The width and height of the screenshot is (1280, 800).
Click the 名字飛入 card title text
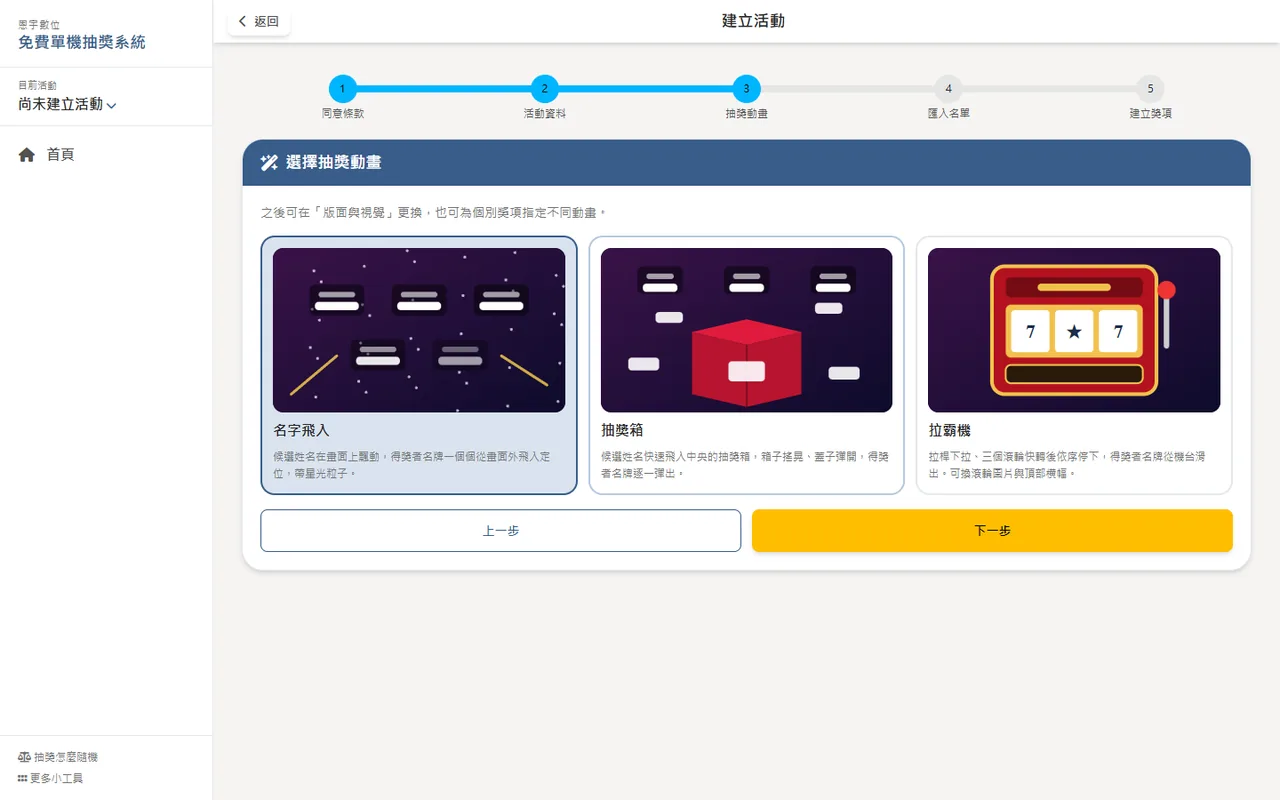pos(301,430)
